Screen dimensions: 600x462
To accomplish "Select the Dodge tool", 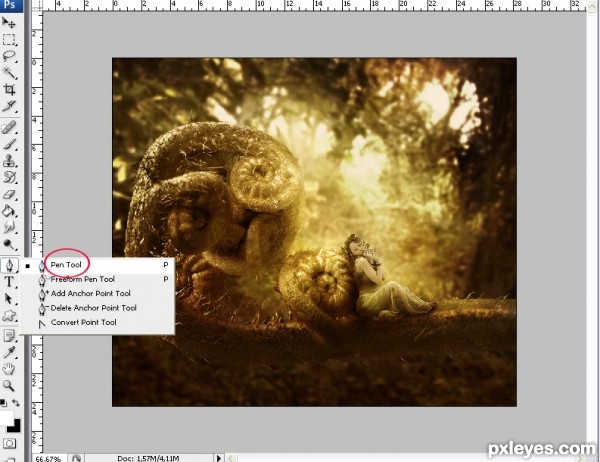I will 9,244.
